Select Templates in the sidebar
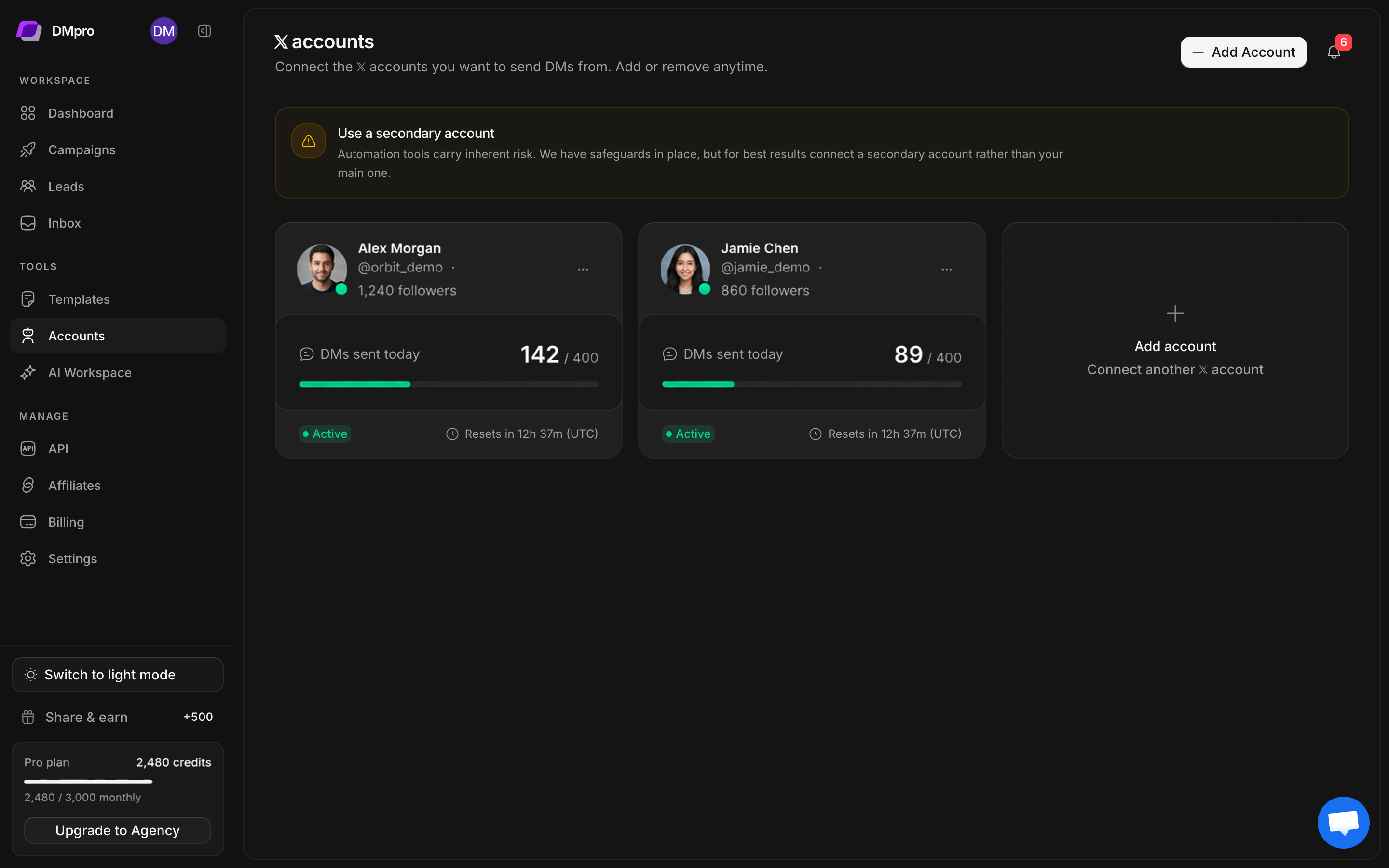 tap(118, 299)
